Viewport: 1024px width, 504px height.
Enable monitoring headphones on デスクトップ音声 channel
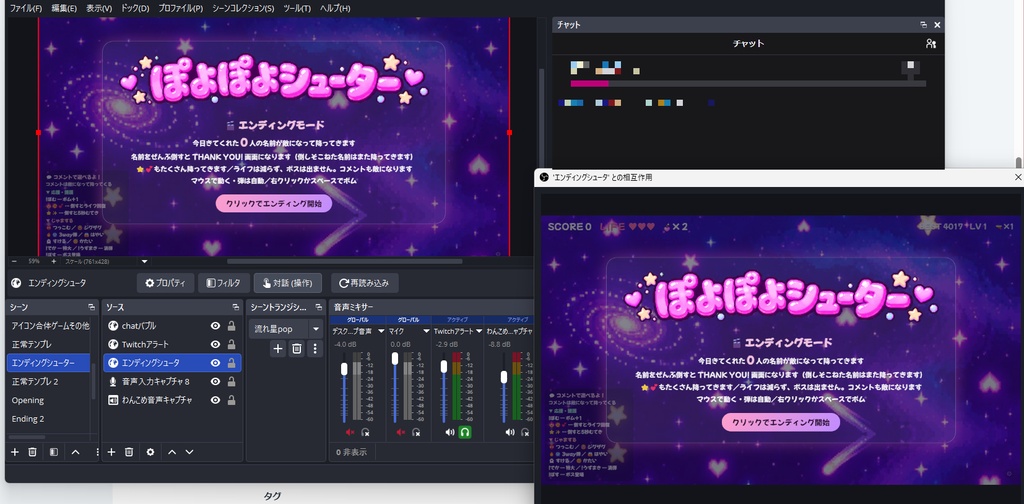pyautogui.click(x=365, y=432)
